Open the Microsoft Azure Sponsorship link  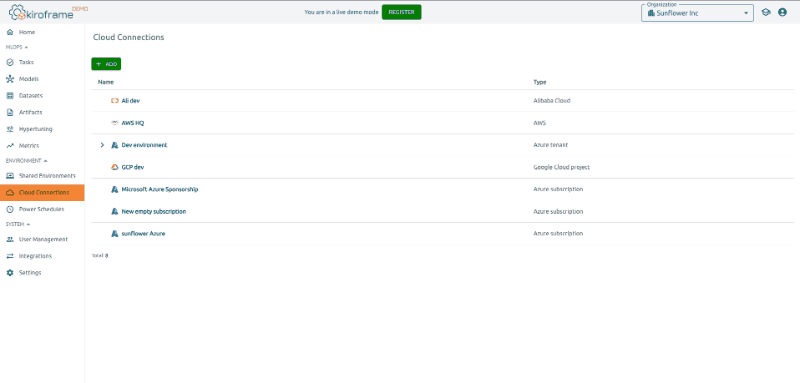[x=160, y=189]
